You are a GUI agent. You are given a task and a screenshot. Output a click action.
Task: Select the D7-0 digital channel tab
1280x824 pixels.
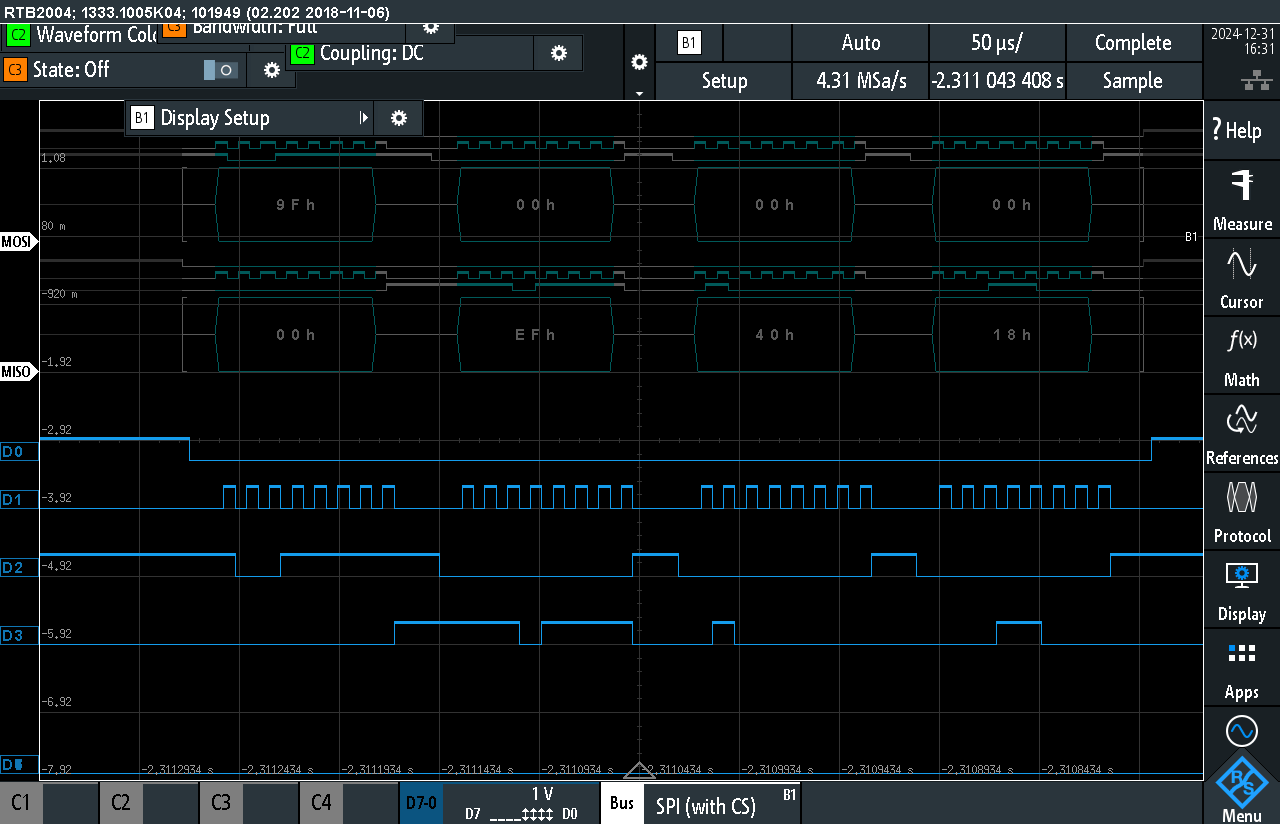pyautogui.click(x=421, y=802)
